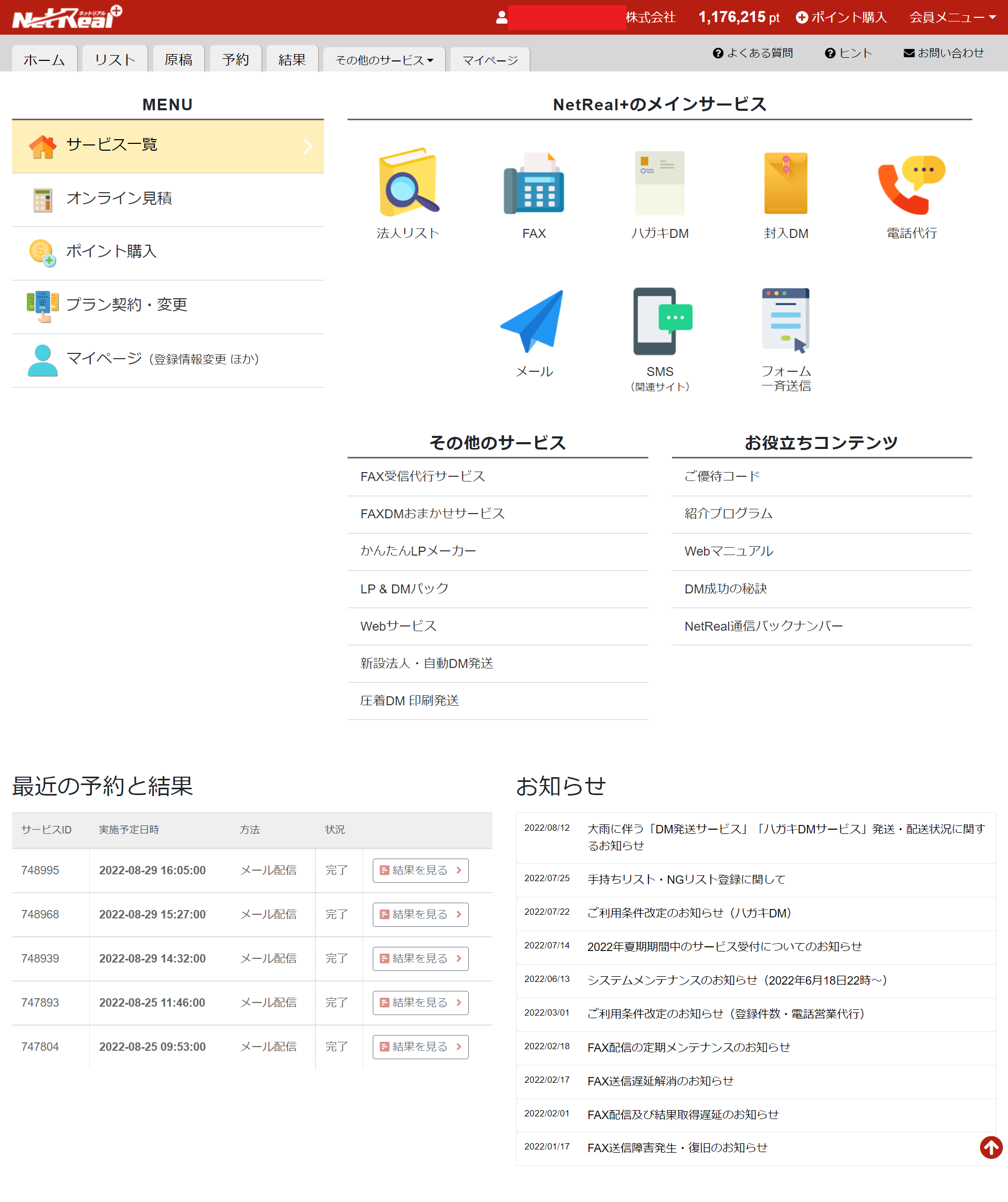Click scroll-to-top red arrow button
The height and width of the screenshot is (1202, 1008).
[x=991, y=1147]
